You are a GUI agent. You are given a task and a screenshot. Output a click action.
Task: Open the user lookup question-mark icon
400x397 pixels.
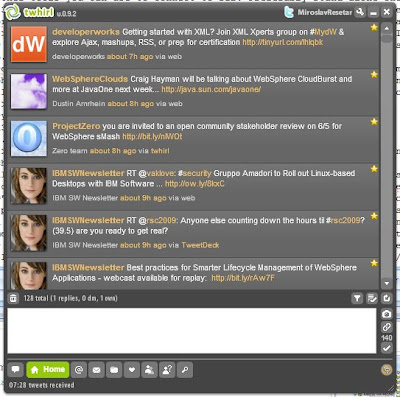(x=167, y=370)
